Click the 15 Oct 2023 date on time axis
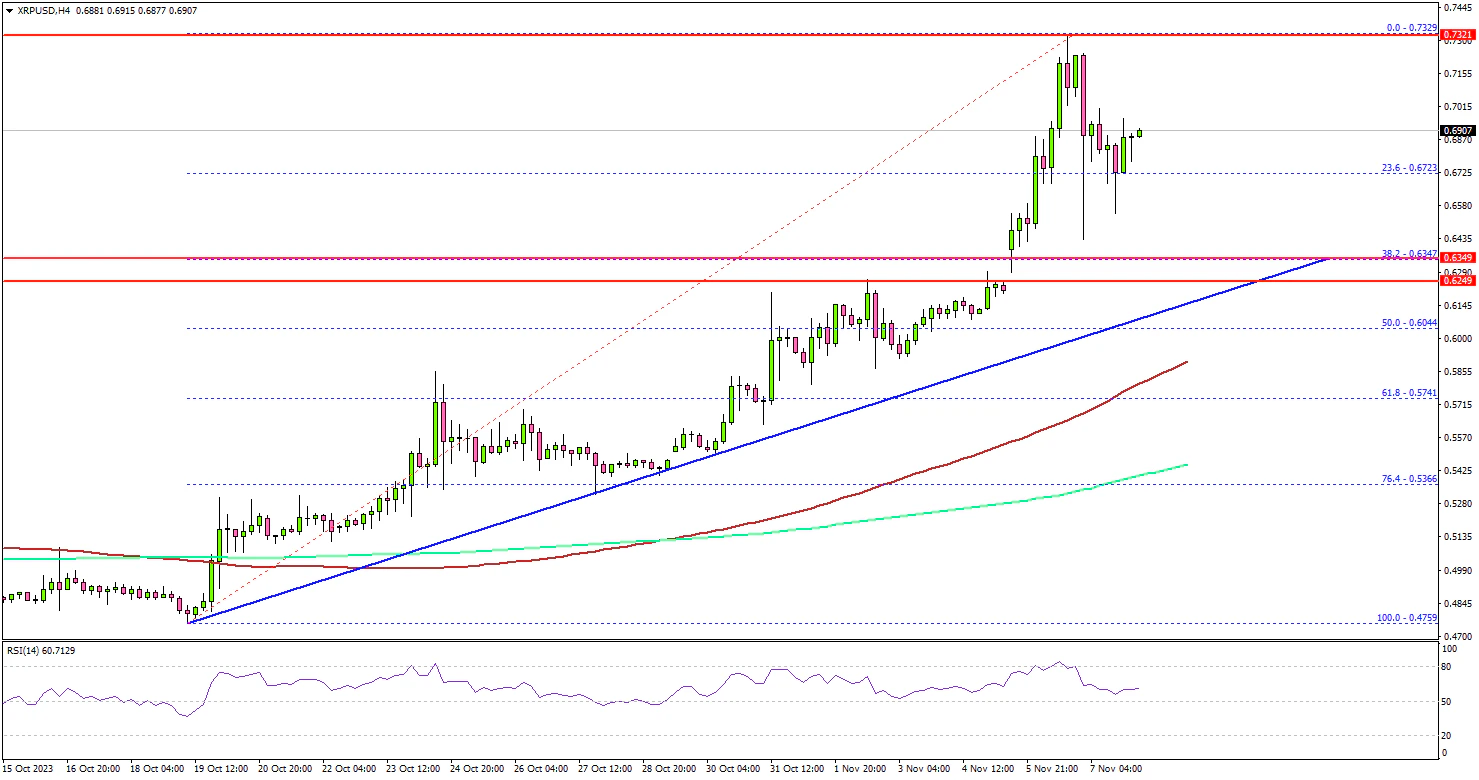 point(27,769)
